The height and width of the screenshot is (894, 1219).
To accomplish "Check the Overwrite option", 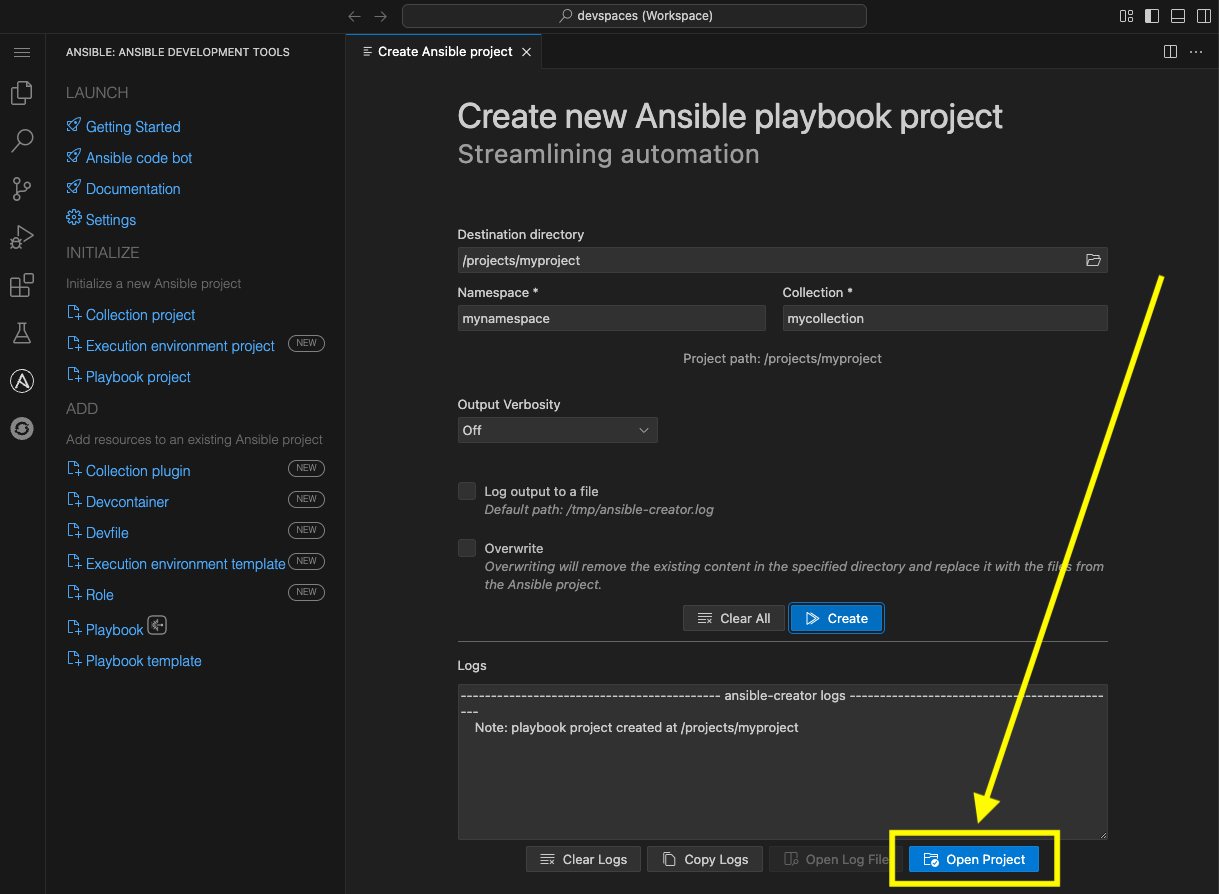I will click(x=467, y=548).
